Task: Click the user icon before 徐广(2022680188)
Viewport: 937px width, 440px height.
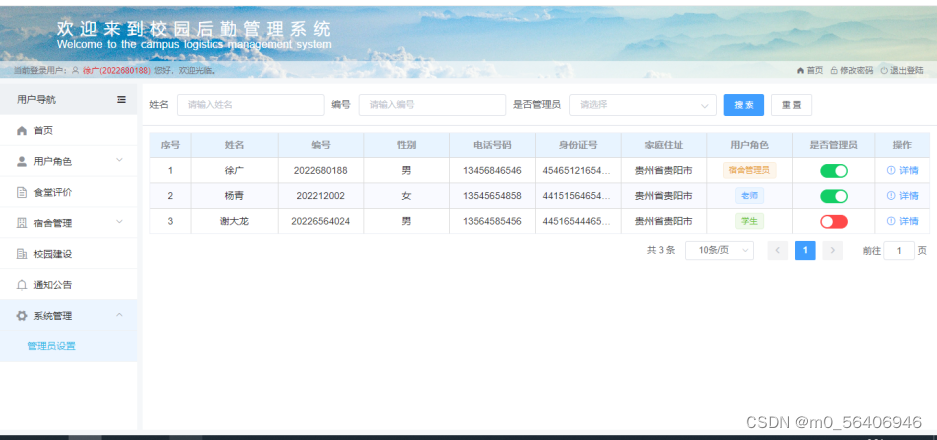Action: coord(75,70)
